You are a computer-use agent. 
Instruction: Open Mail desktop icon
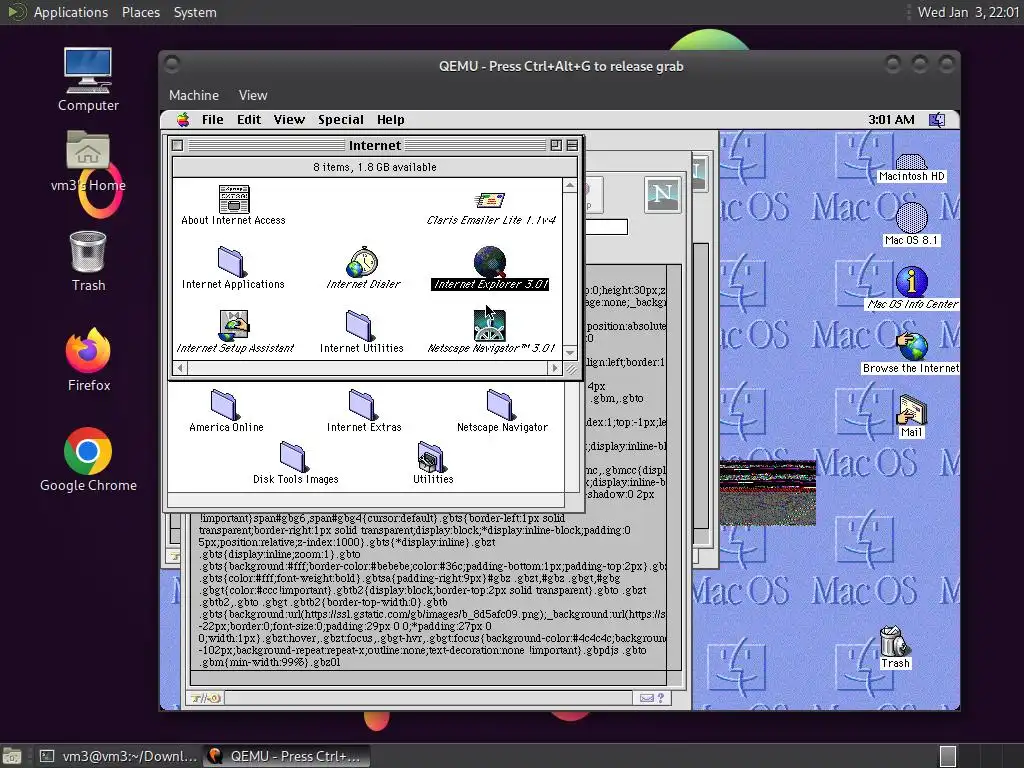912,410
